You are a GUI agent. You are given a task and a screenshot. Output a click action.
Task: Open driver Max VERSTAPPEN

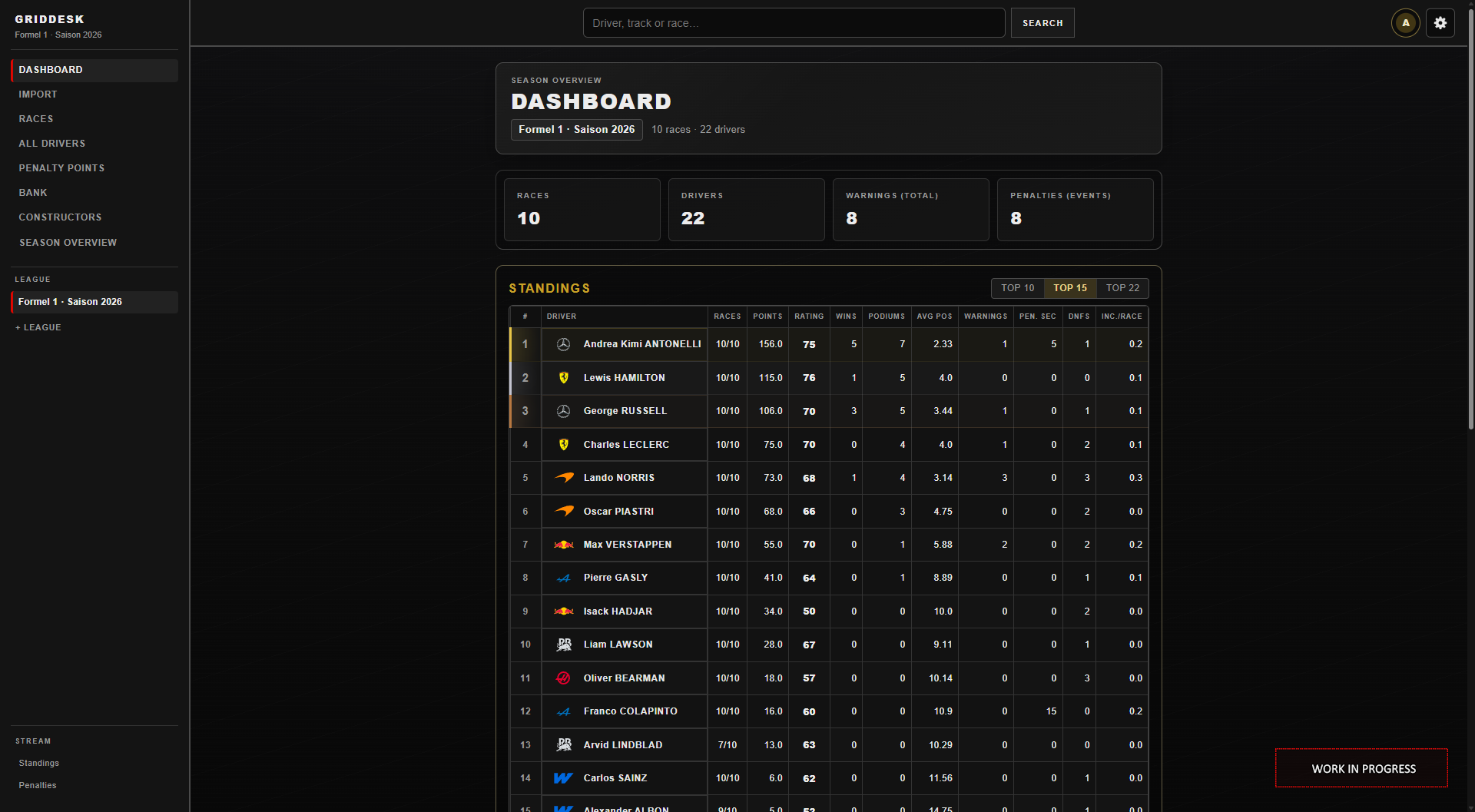point(628,545)
